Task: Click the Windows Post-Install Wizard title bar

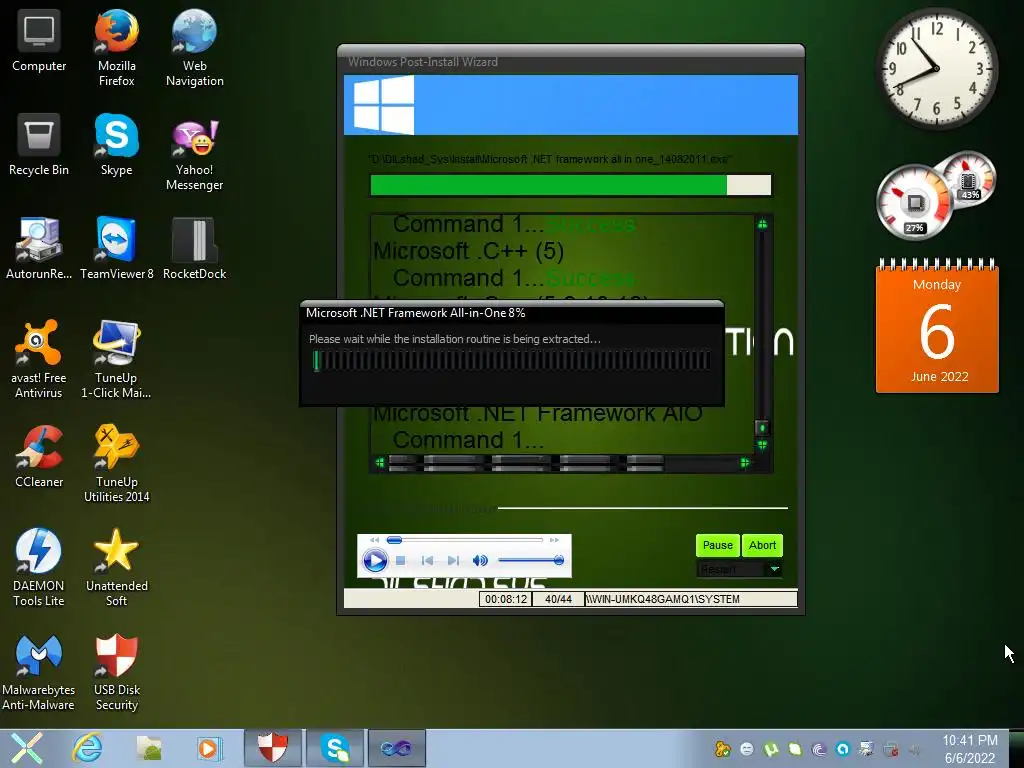Action: pyautogui.click(x=571, y=62)
